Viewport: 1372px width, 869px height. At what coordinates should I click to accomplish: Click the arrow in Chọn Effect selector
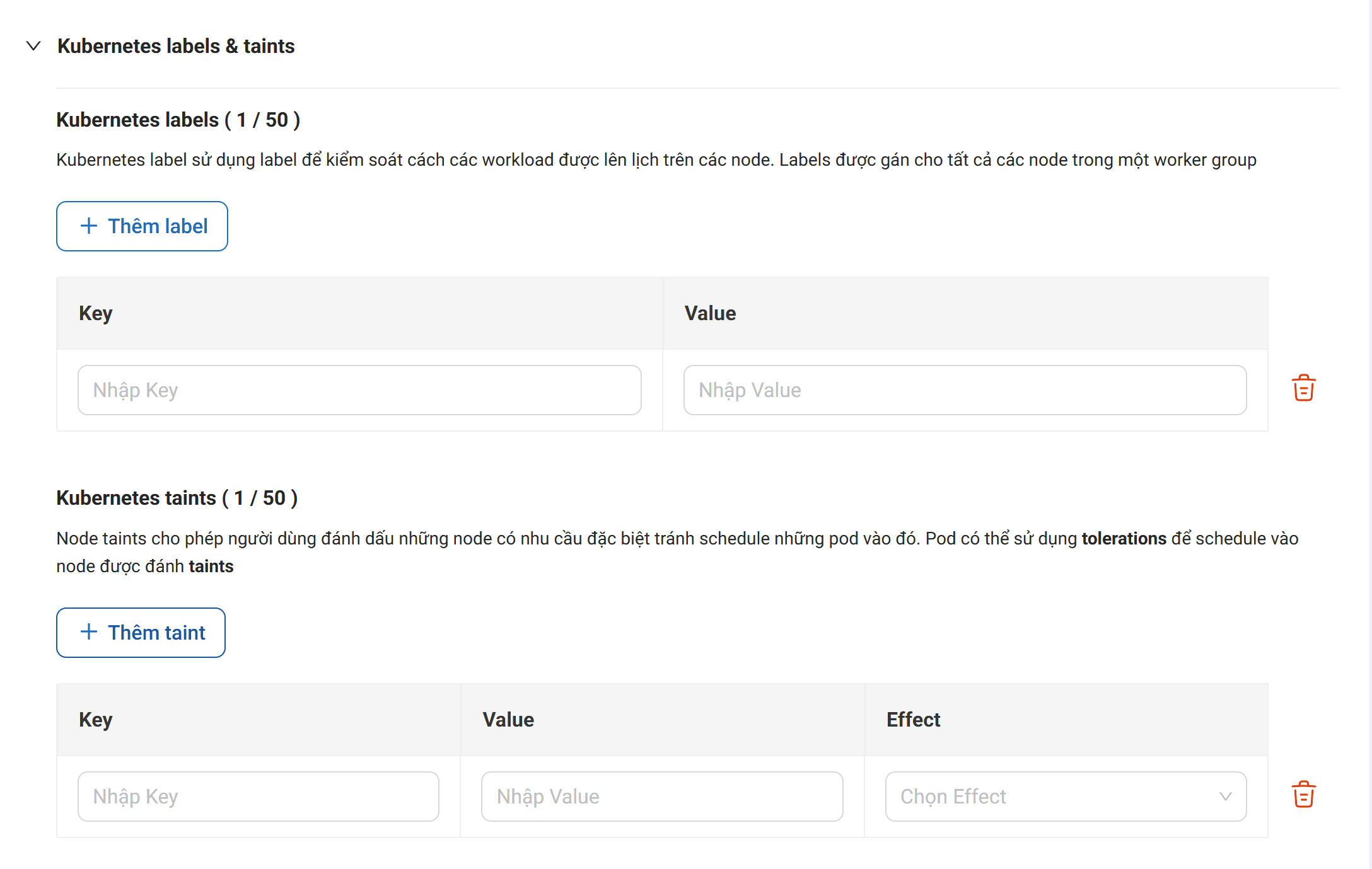tap(1225, 797)
